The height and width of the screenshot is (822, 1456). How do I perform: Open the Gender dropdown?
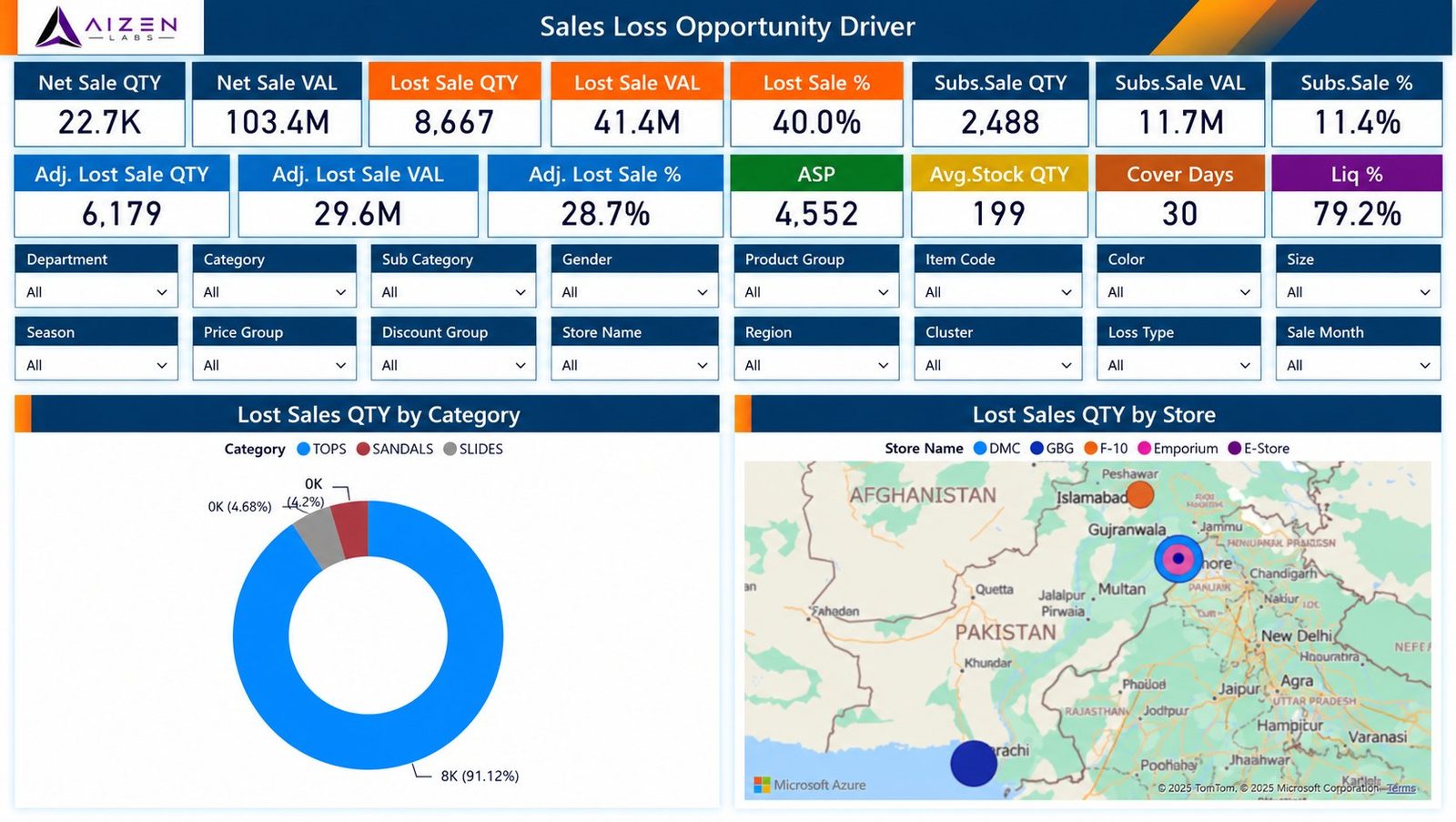(634, 292)
